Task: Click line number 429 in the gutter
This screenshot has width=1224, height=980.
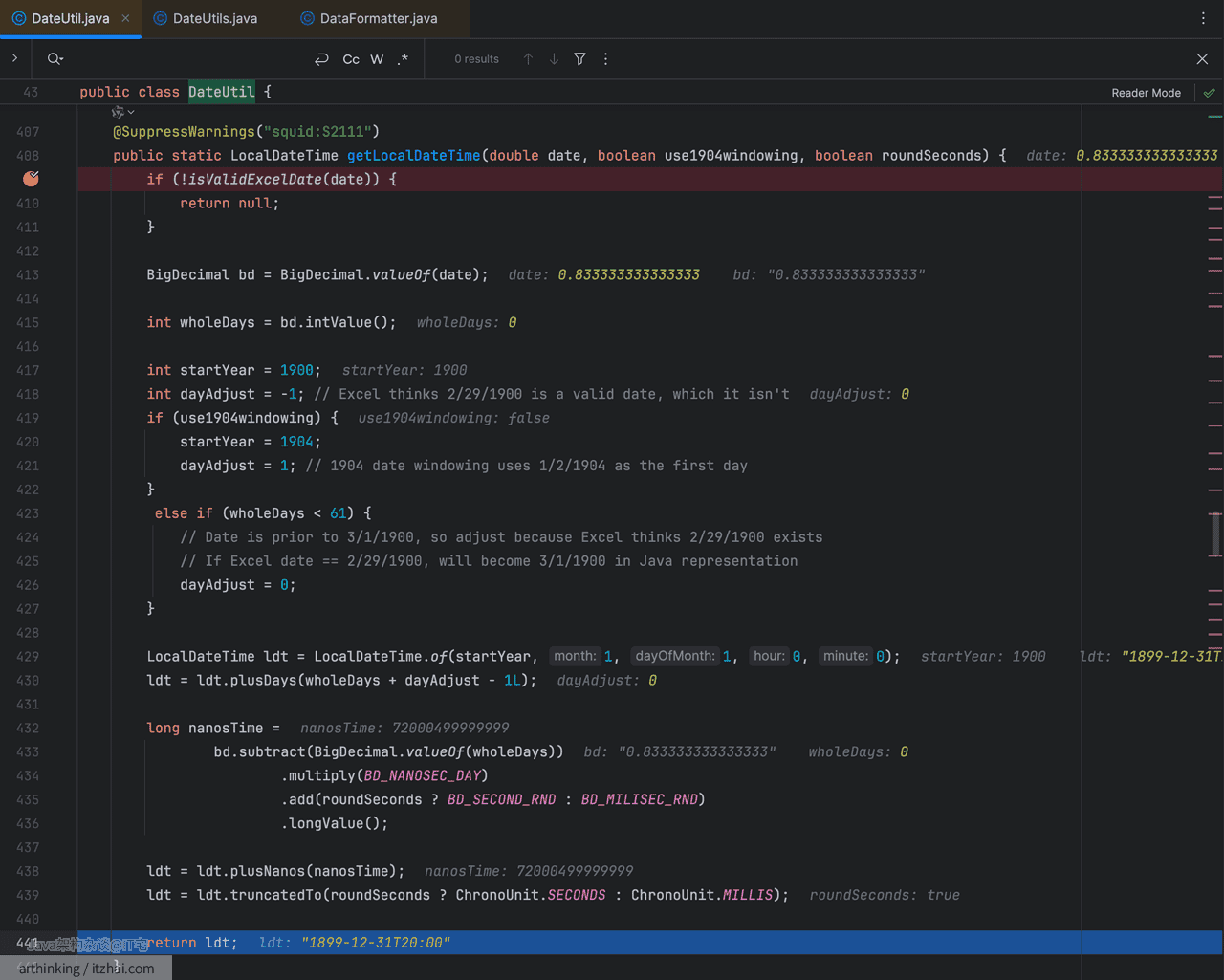Action: tap(28, 657)
